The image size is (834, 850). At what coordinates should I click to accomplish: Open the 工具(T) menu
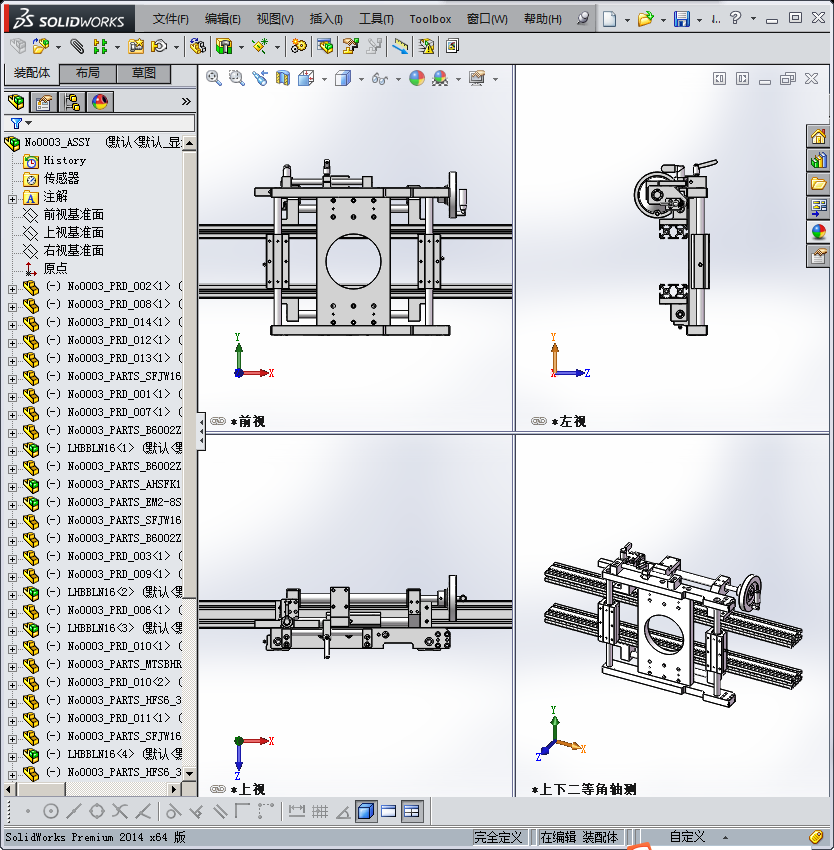click(x=376, y=19)
